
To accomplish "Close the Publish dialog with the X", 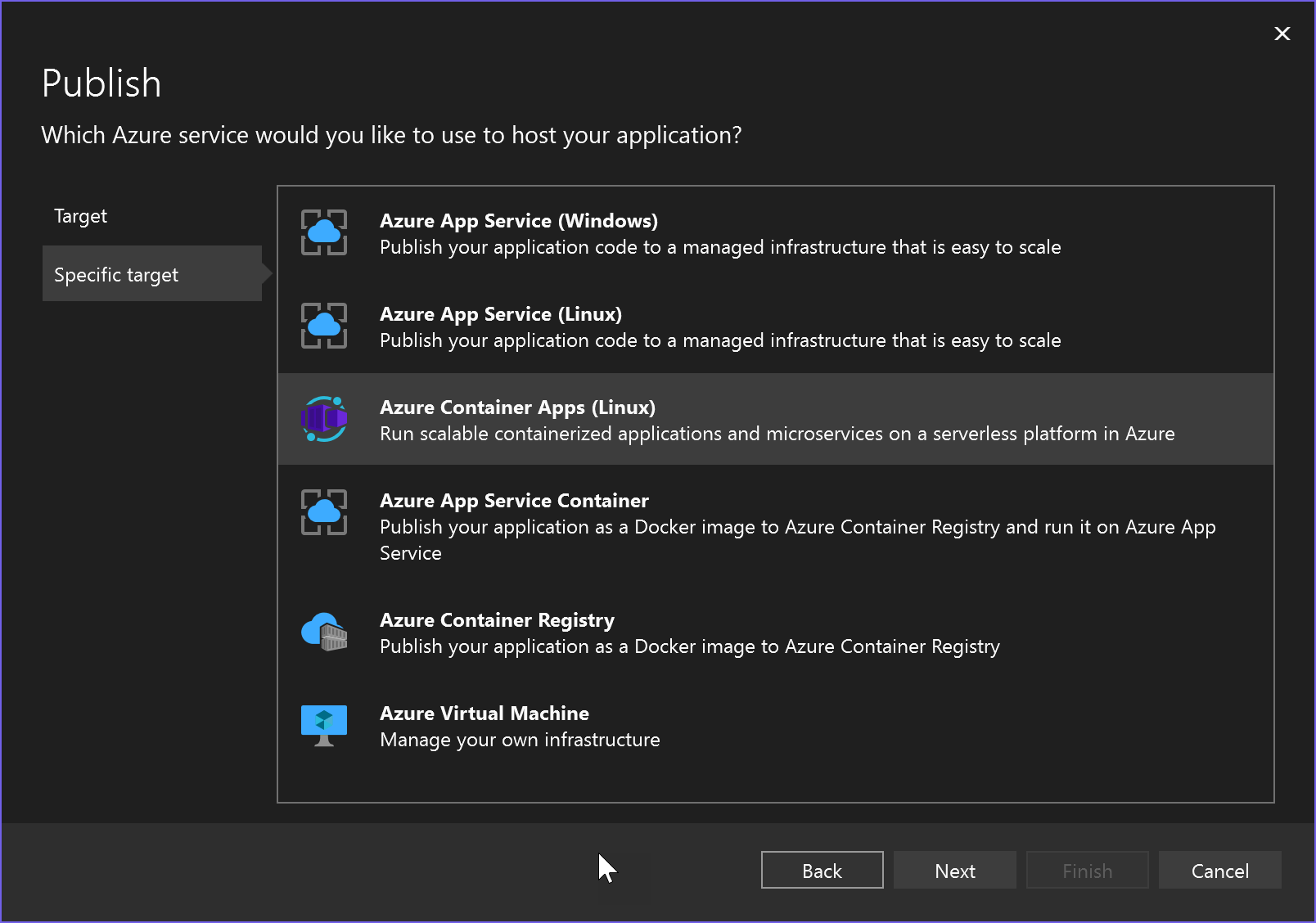I will pyautogui.click(x=1282, y=34).
